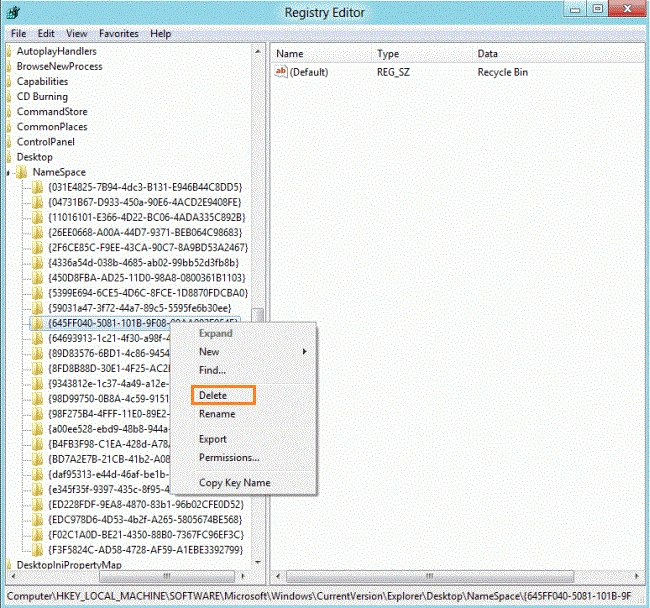Screen dimensions: 650x608
Task: Open the Edit menu
Action: (x=46, y=34)
